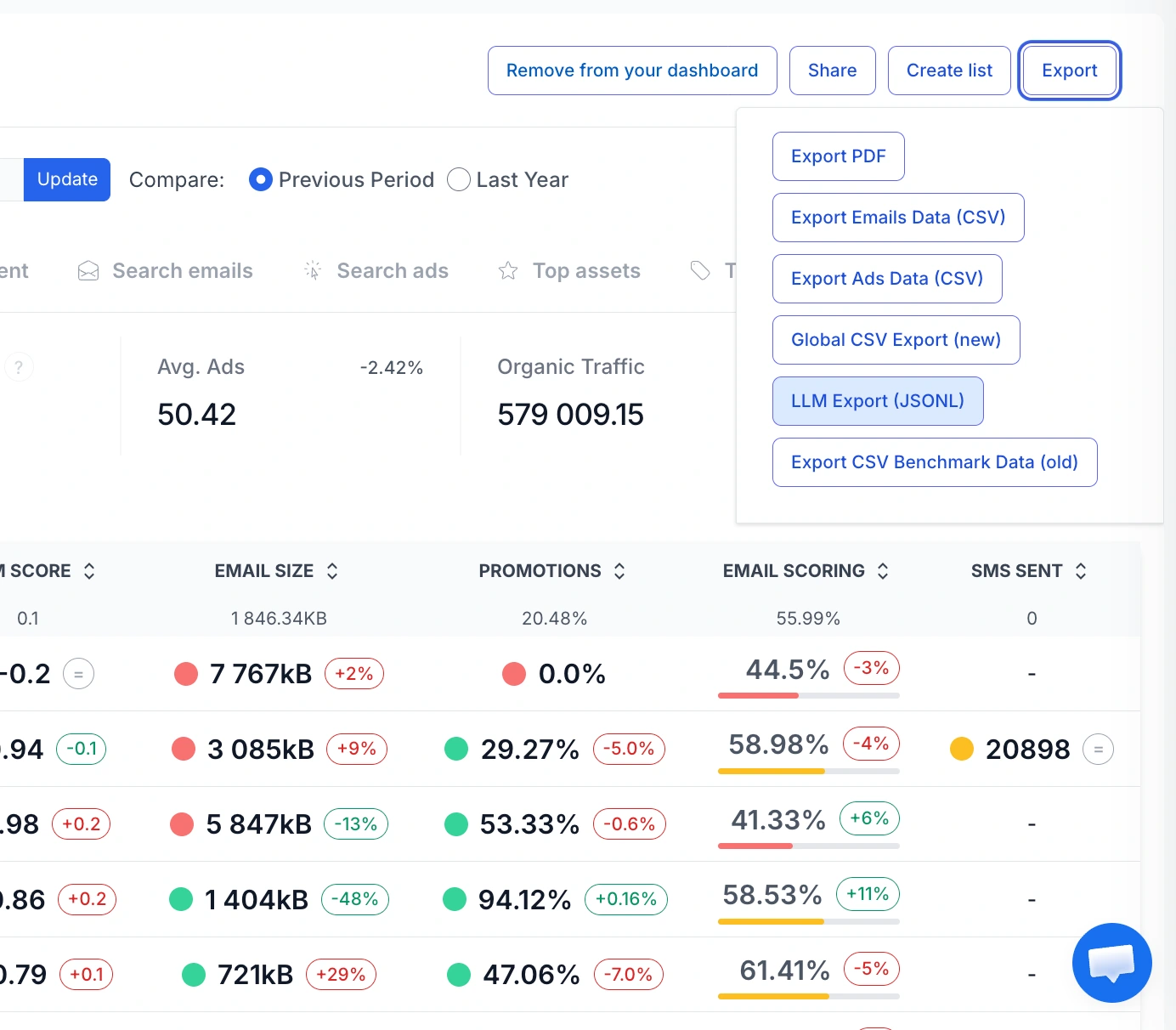The image size is (1176, 1030).
Task: Choose LLM Export (JSONL)
Action: (878, 401)
